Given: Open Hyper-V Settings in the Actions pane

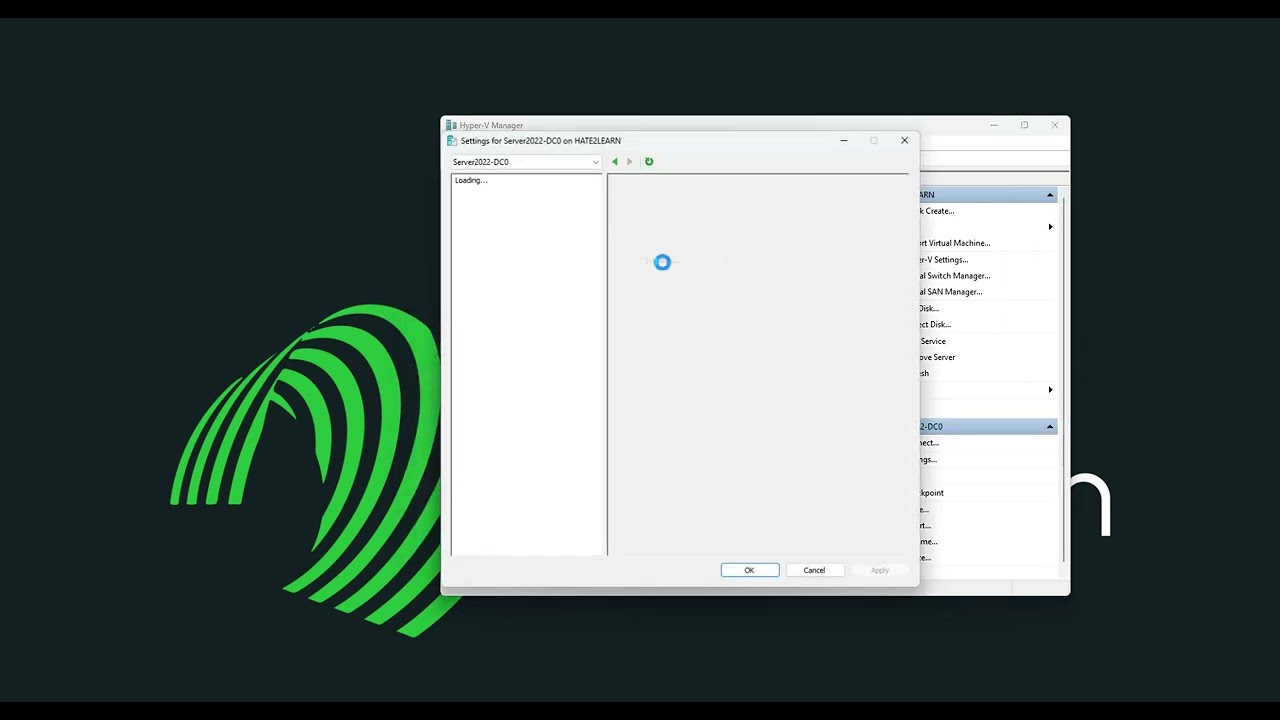Looking at the screenshot, I should tap(944, 260).
